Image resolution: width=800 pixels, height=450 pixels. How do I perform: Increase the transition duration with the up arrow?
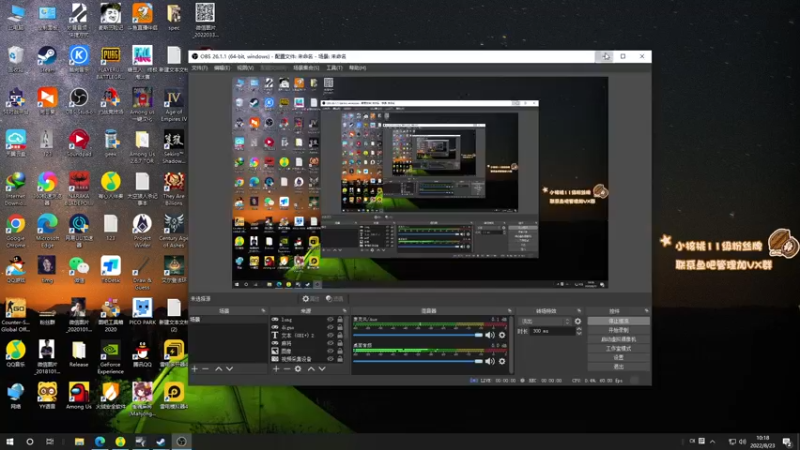579,329
